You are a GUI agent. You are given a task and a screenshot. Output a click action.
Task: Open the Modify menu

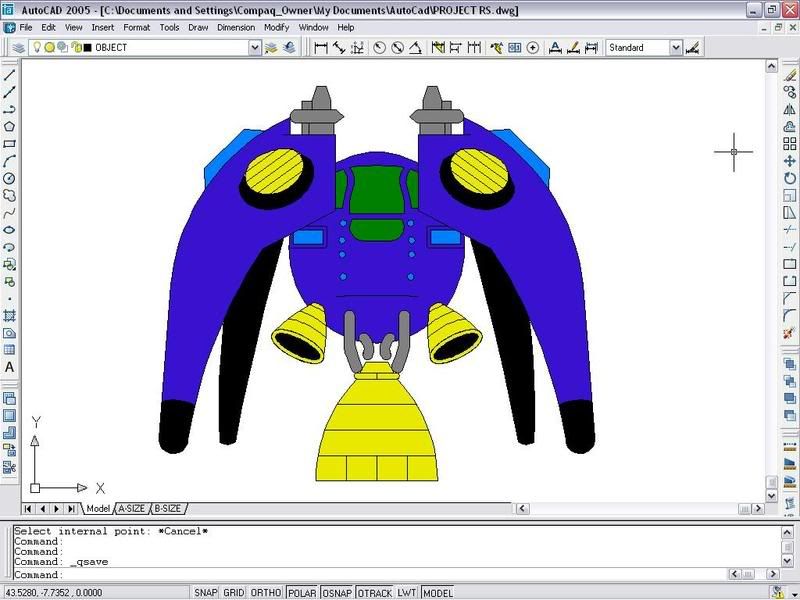(x=277, y=28)
